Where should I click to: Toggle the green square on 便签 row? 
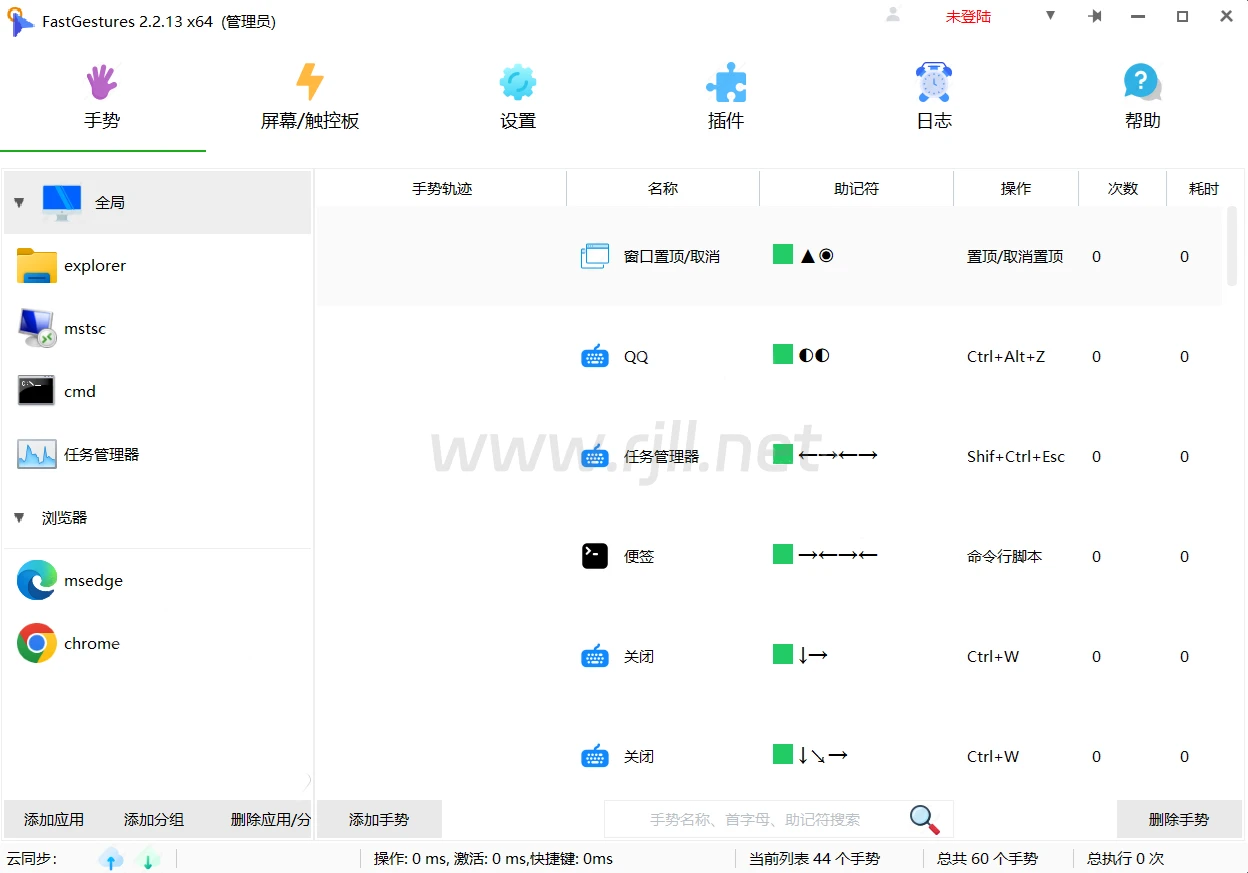tap(783, 554)
